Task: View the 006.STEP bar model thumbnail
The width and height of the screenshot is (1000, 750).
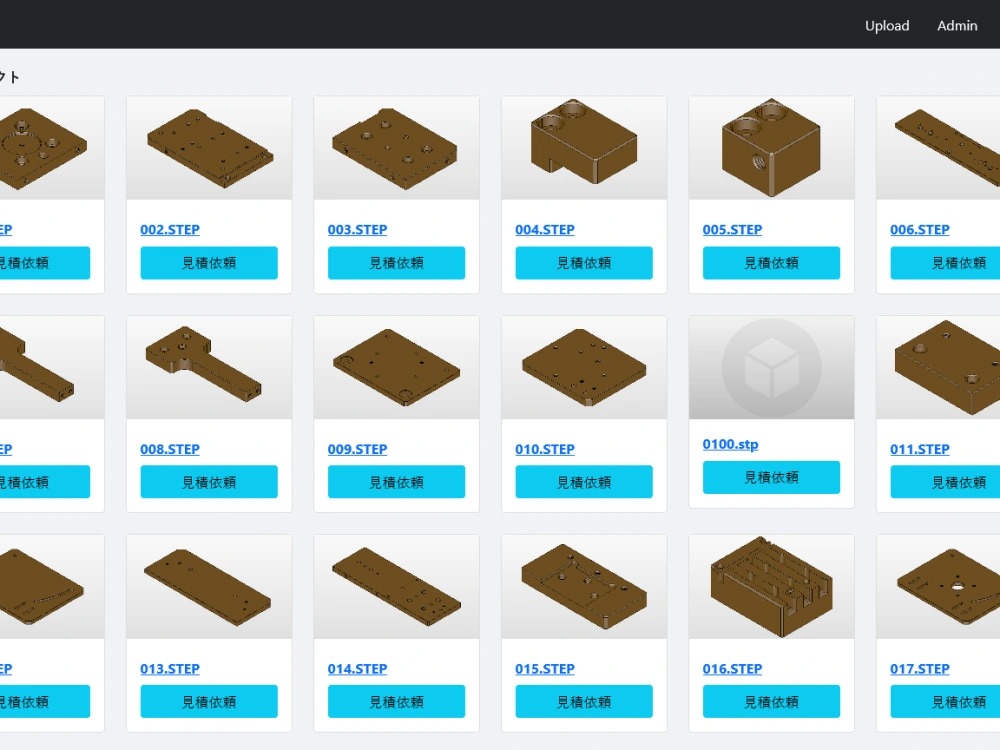Action: point(938,148)
